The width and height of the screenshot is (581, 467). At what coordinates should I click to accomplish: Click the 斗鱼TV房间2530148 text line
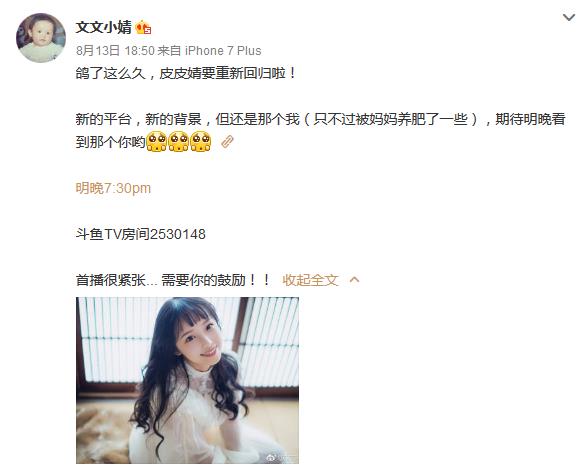pos(140,234)
